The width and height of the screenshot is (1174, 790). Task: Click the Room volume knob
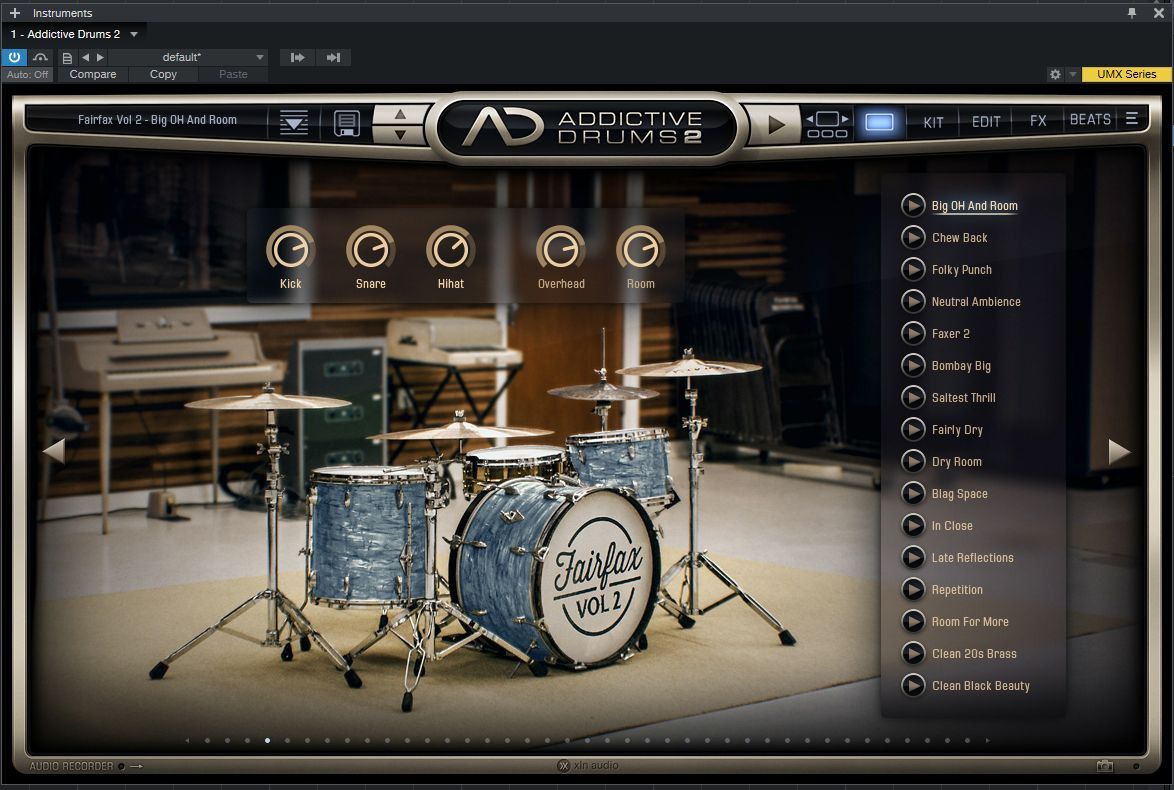point(640,249)
